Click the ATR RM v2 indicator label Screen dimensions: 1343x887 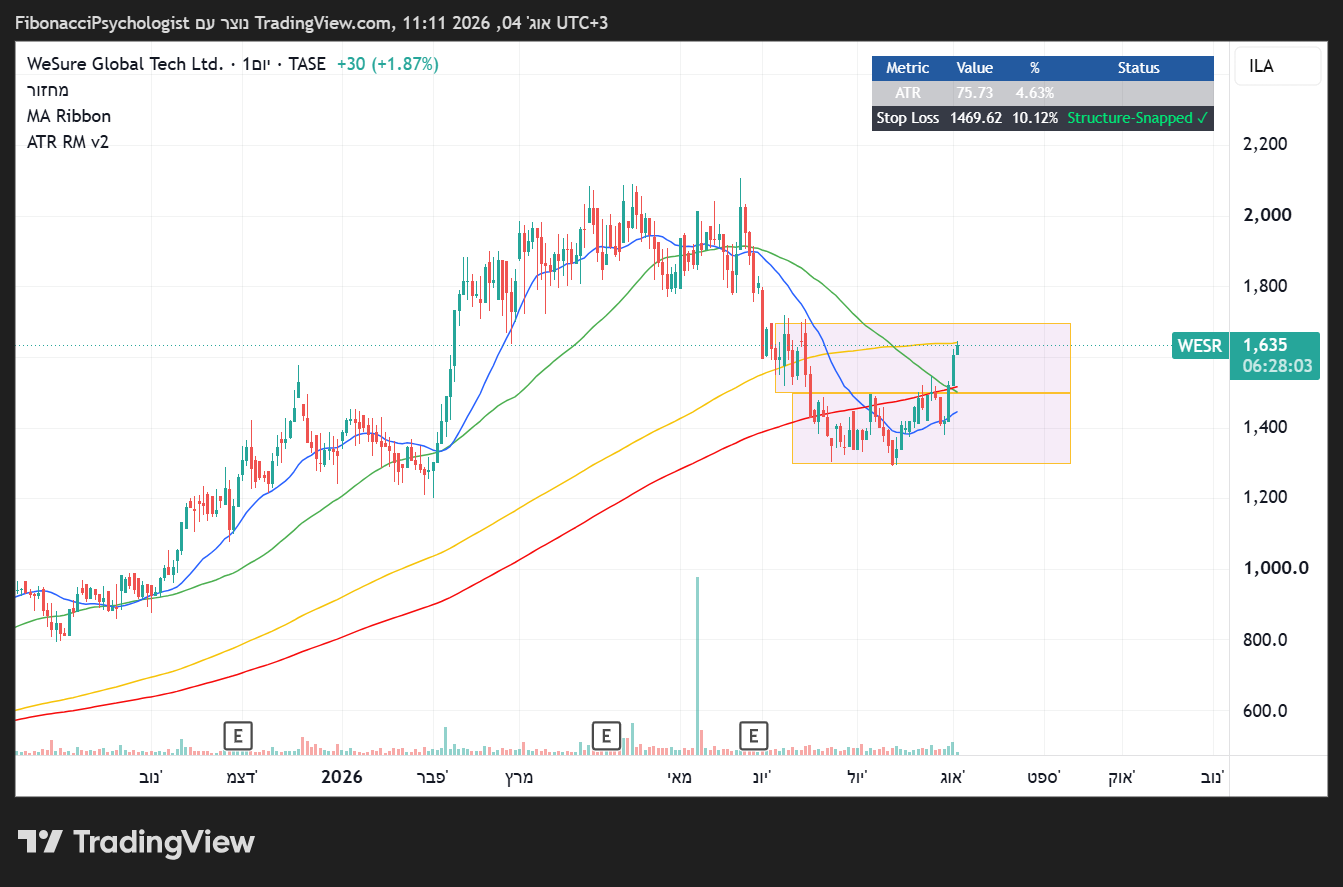point(68,142)
